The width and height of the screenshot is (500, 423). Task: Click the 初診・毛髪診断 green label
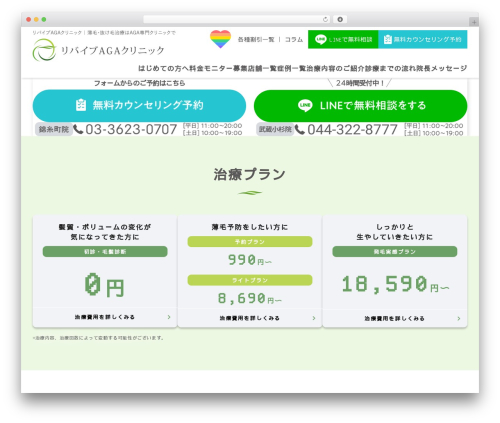tap(105, 252)
